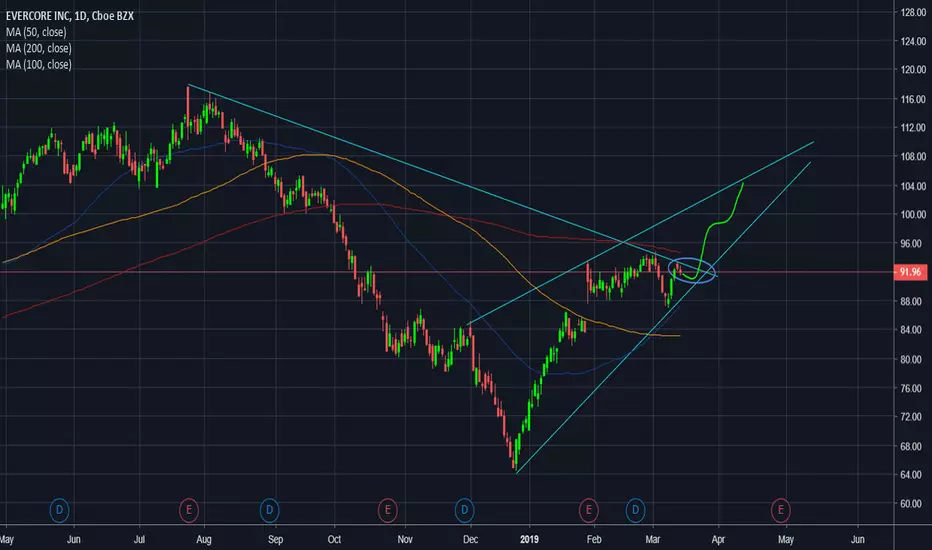932x550 pixels.
Task: Click the 112.00 price axis label
Action: pyautogui.click(x=913, y=127)
